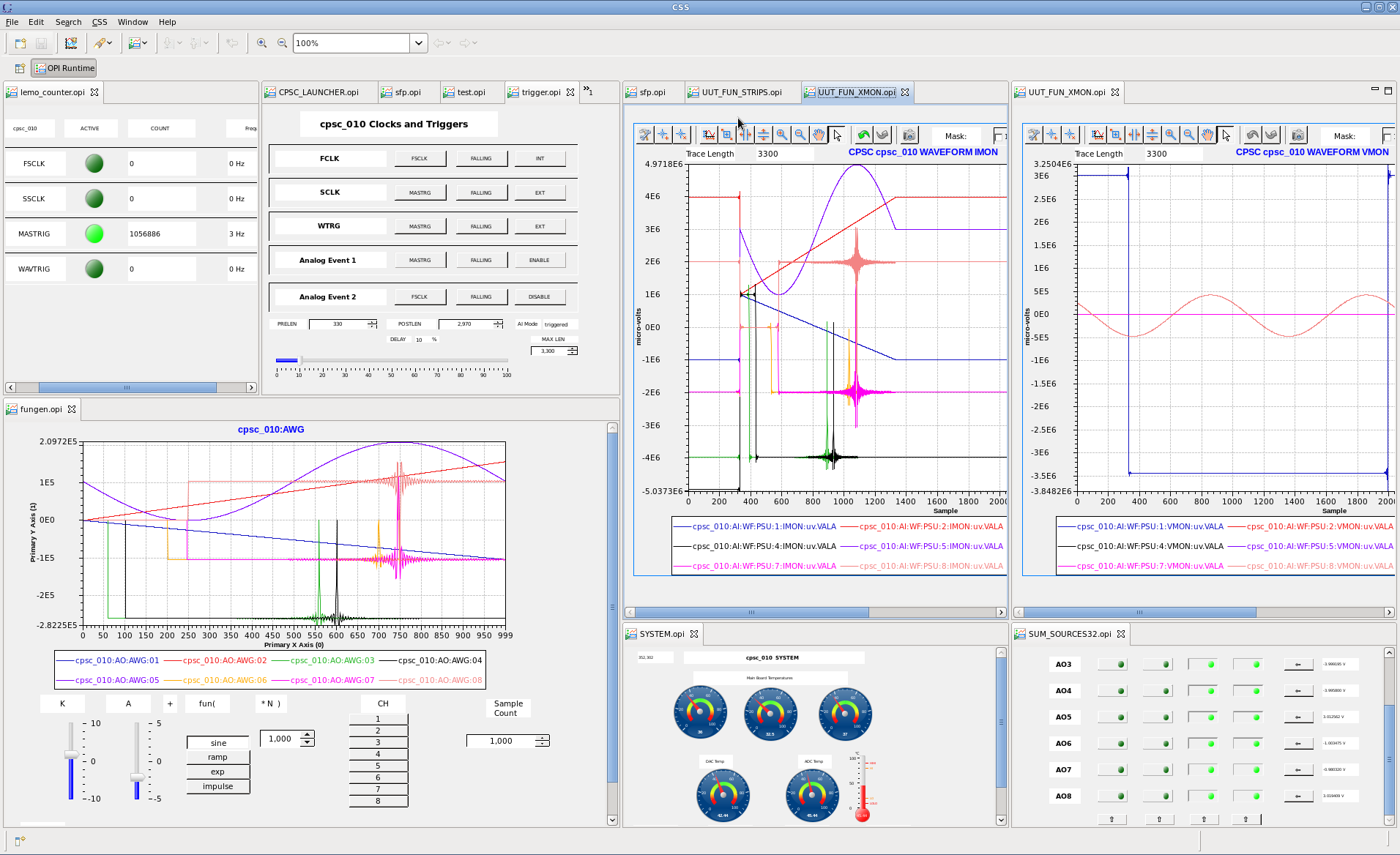
Task: Open the SCLK source dropdown showing MASTRG
Action: point(420,193)
